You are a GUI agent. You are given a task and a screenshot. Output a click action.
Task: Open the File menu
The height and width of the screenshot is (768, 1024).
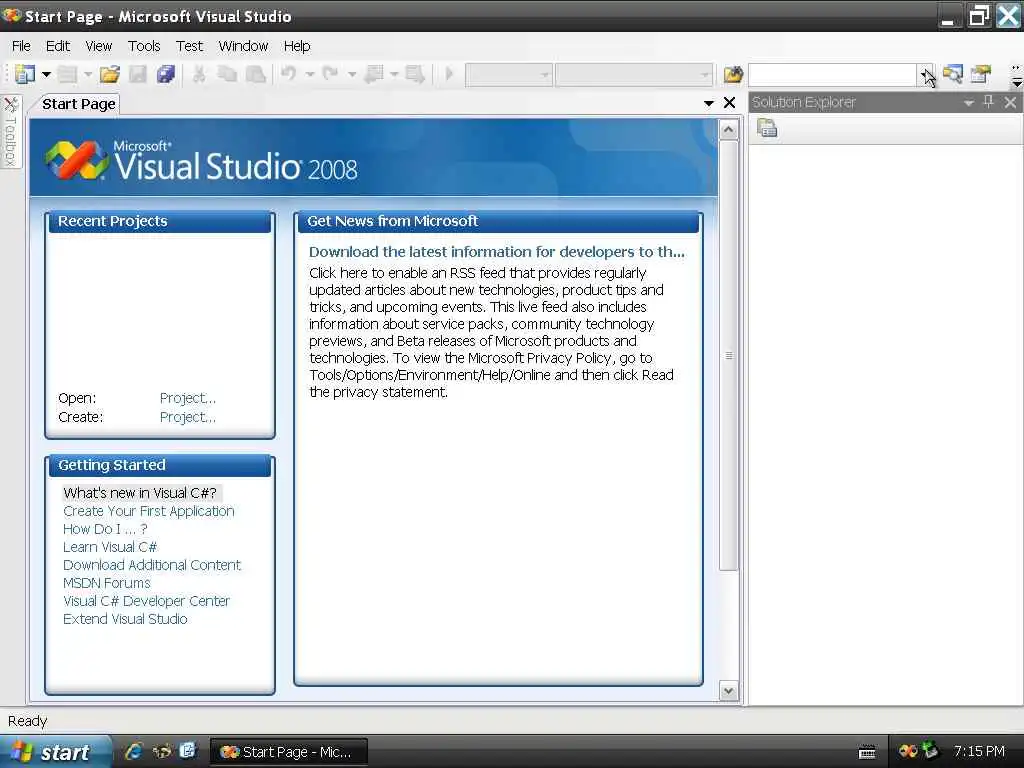pyautogui.click(x=22, y=46)
